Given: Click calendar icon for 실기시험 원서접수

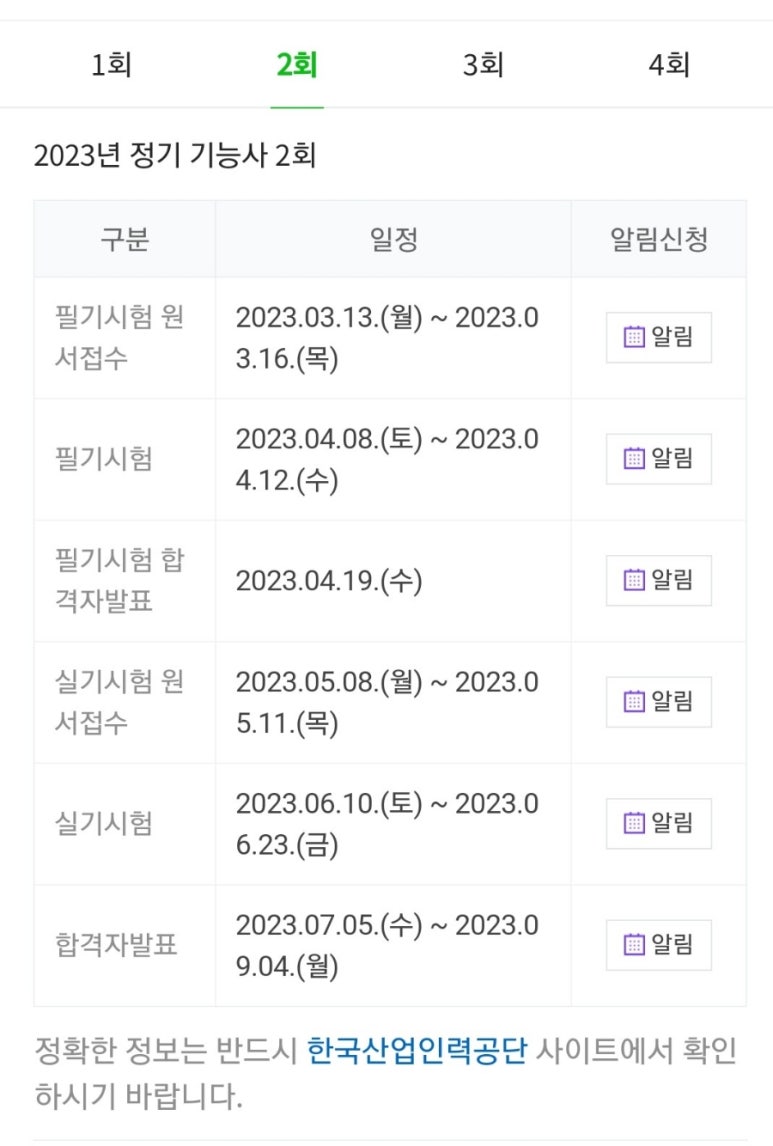Looking at the screenshot, I should click(633, 702).
